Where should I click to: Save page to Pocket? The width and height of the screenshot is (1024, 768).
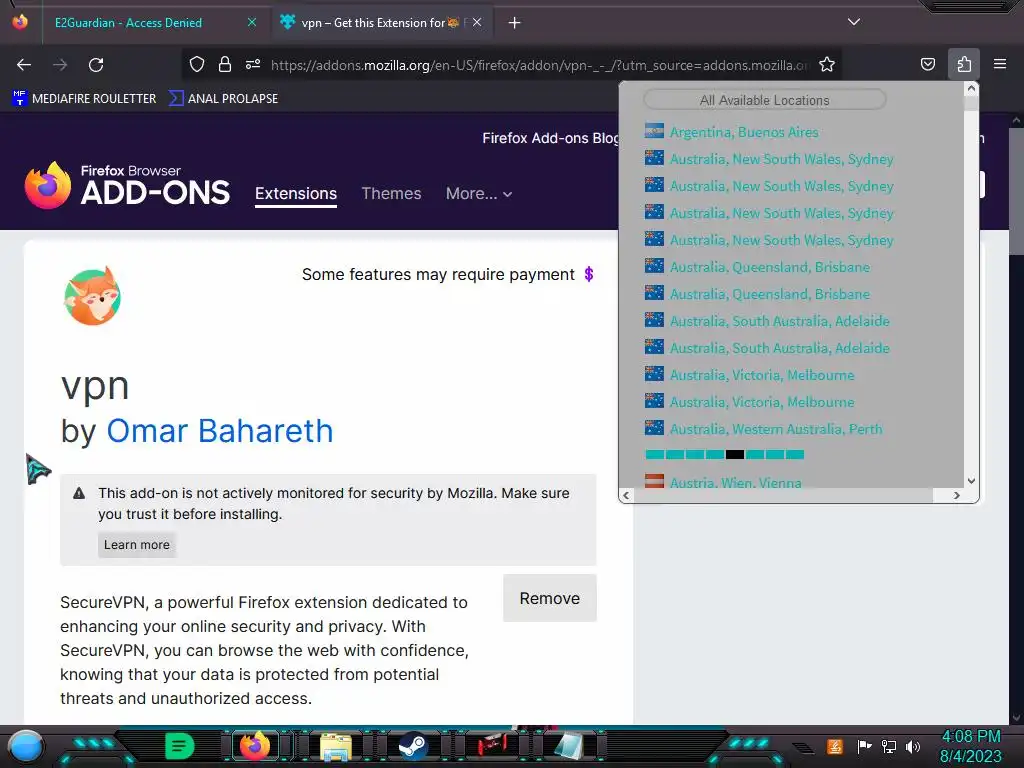click(927, 64)
